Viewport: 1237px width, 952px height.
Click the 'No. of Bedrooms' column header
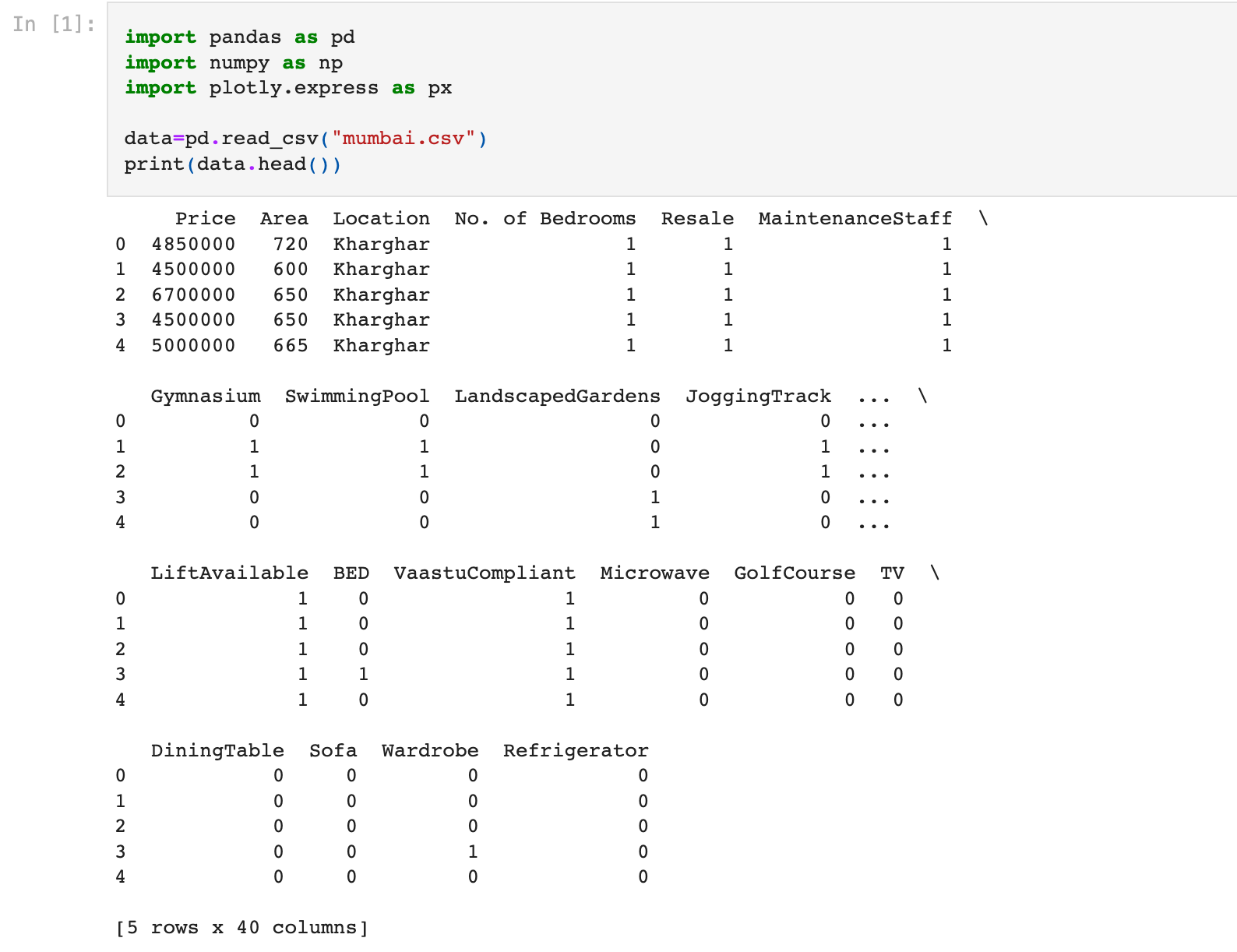tap(545, 219)
